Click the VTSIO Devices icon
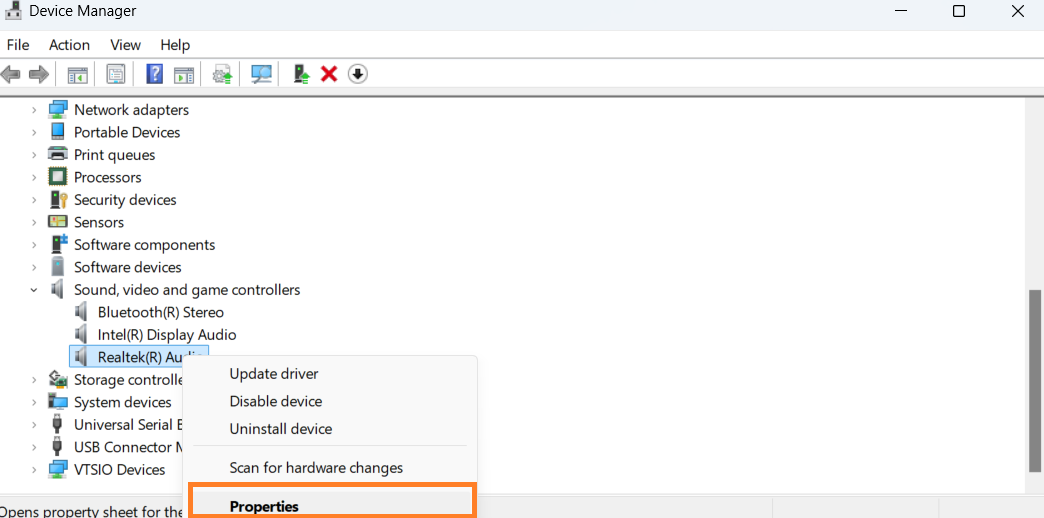Viewport: 1044px width, 518px height. 58,469
